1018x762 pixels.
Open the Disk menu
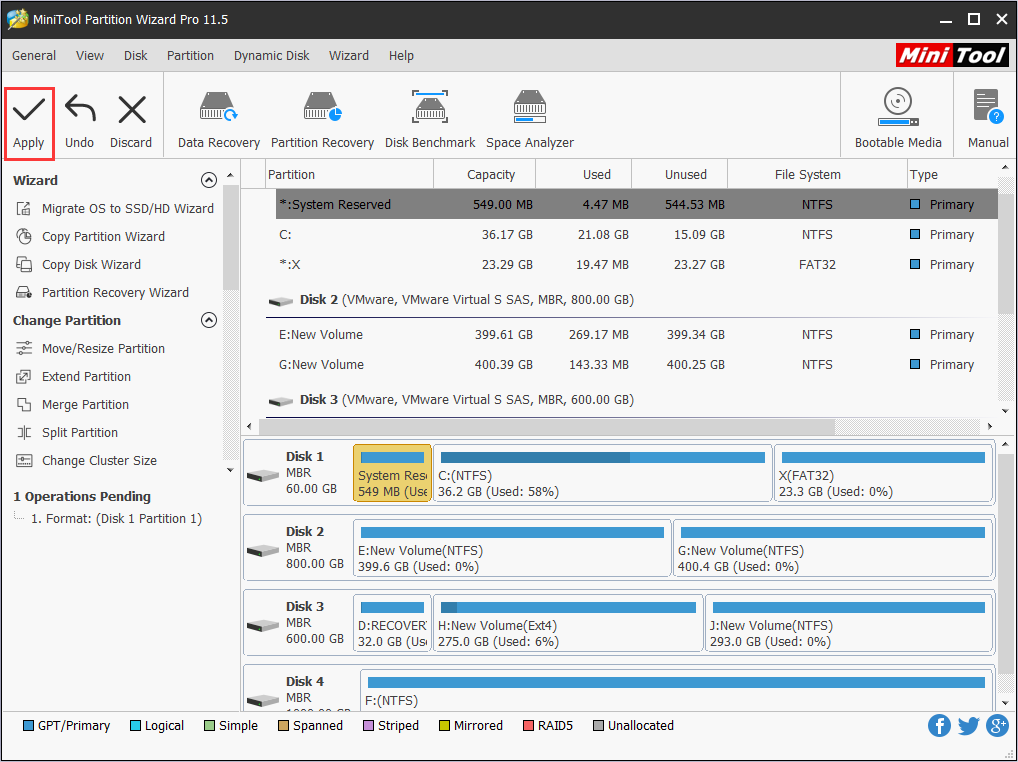pos(136,56)
